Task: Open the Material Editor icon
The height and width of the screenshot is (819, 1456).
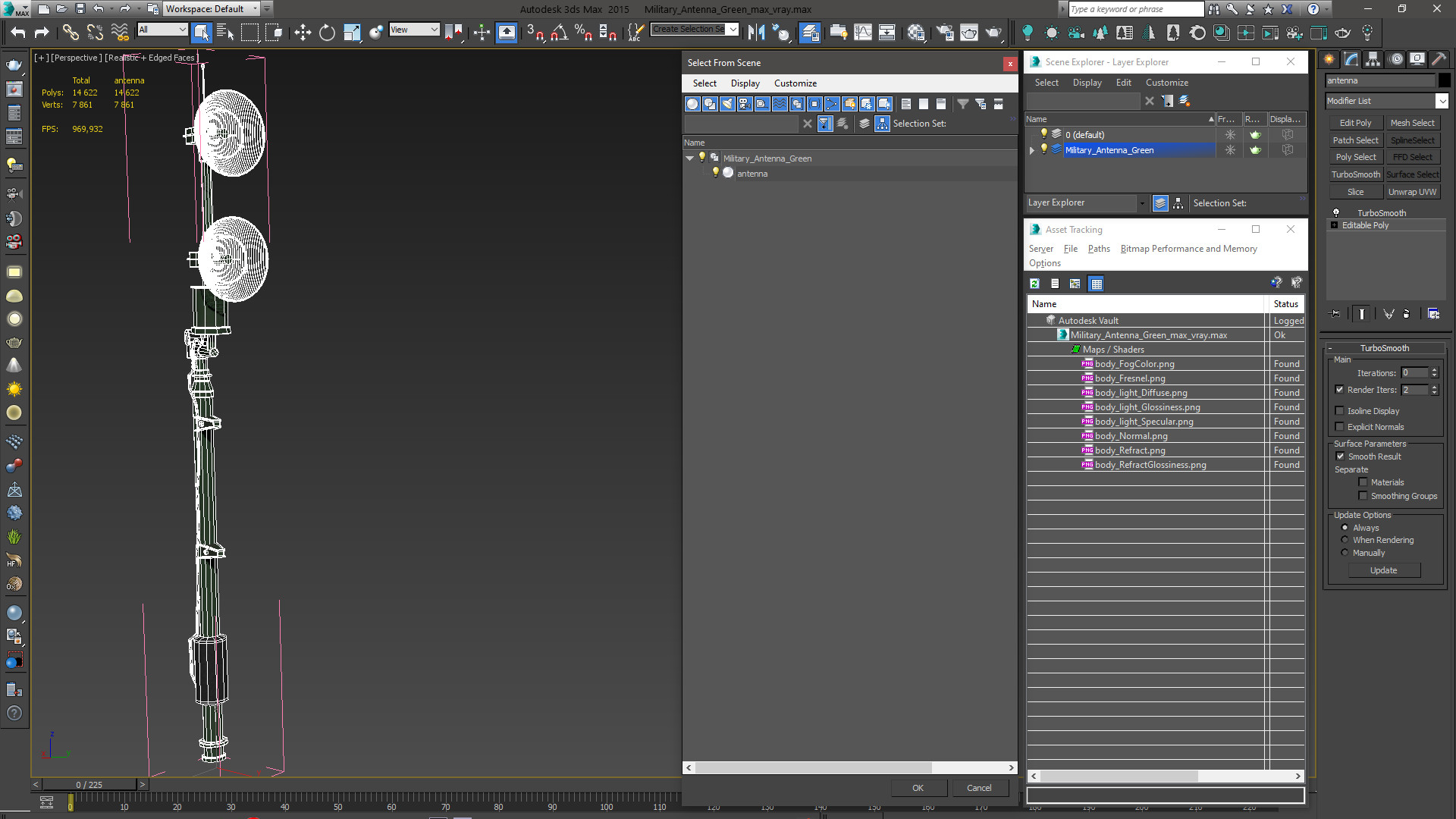Action: pyautogui.click(x=916, y=33)
